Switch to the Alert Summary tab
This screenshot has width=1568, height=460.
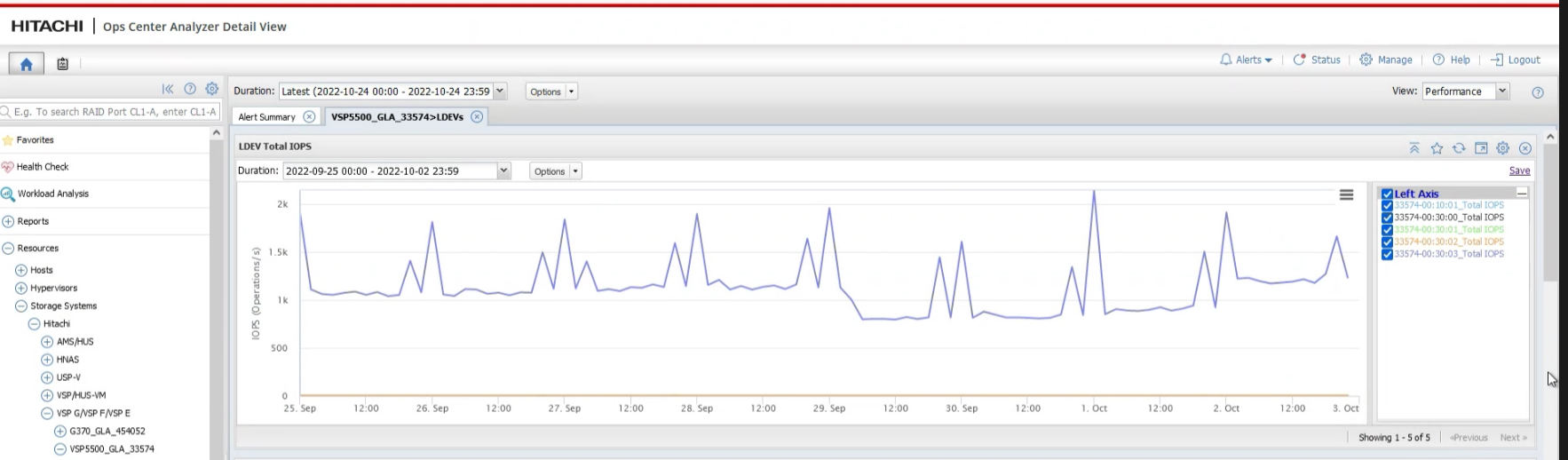(x=266, y=117)
